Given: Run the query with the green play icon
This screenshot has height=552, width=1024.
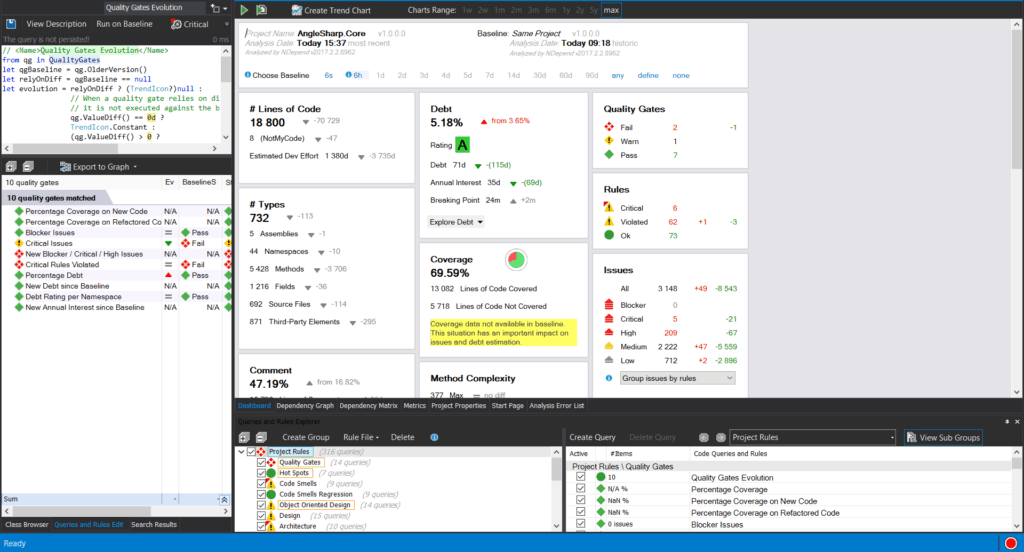Looking at the screenshot, I should coord(244,10).
